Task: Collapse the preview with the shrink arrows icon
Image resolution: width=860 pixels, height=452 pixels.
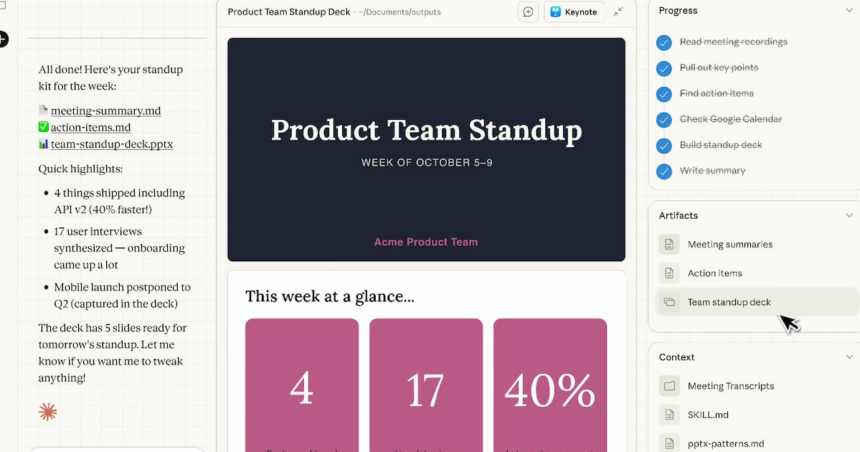Action: tap(618, 12)
